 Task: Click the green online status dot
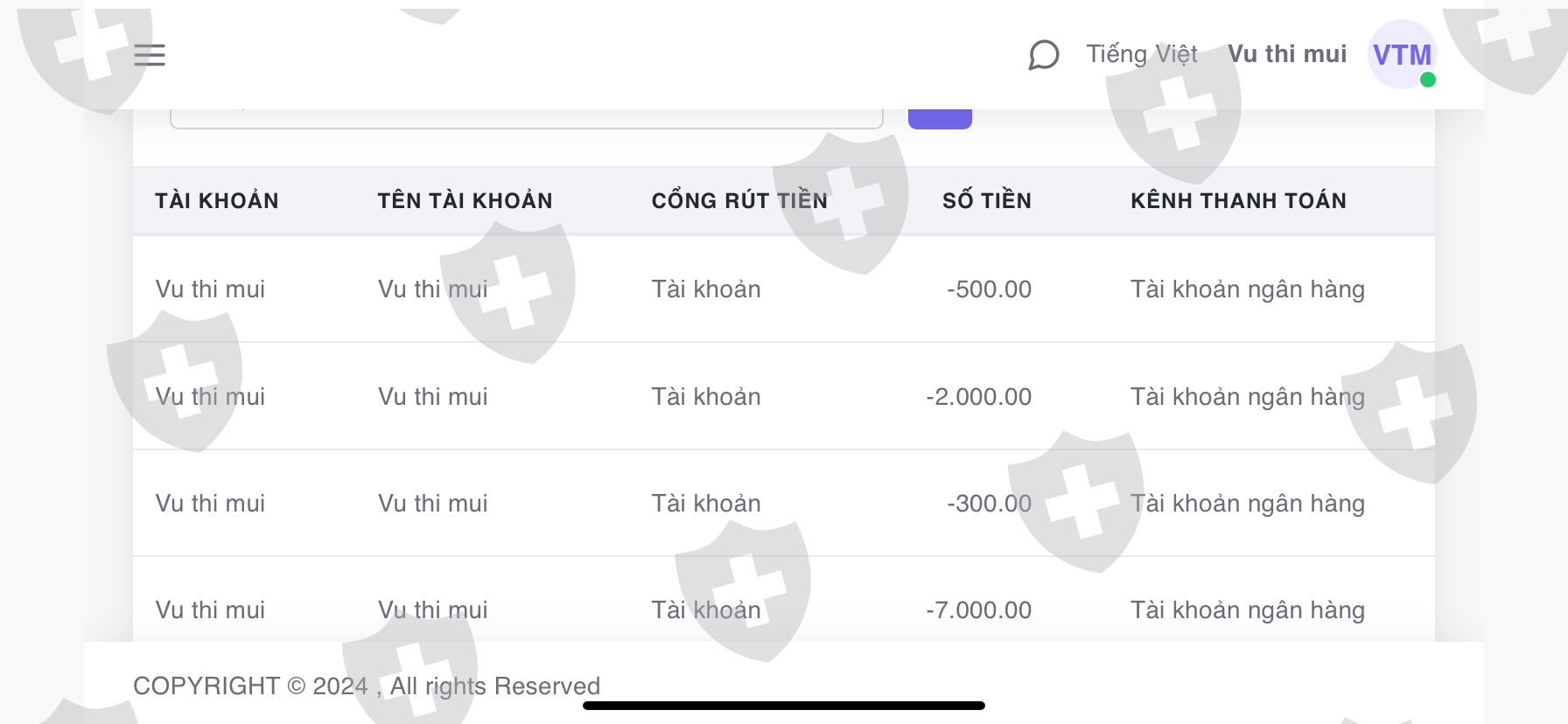click(x=1428, y=80)
